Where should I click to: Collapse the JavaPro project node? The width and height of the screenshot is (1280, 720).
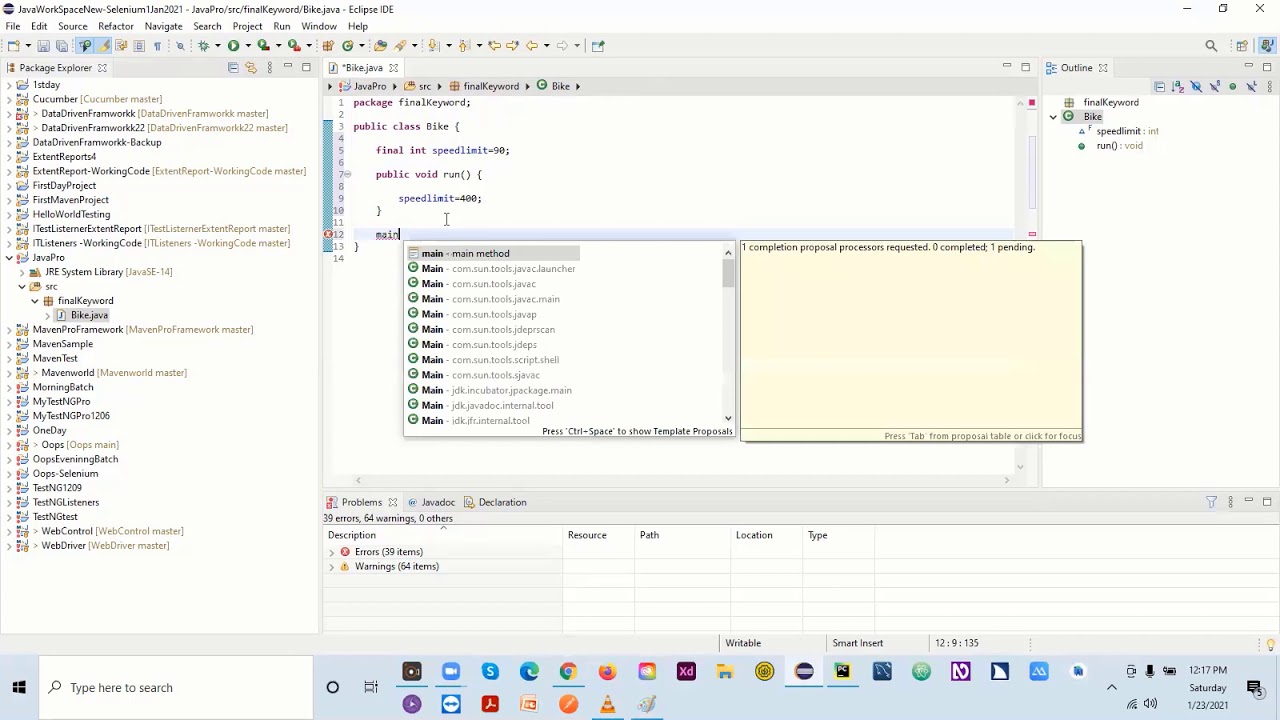(x=9, y=258)
